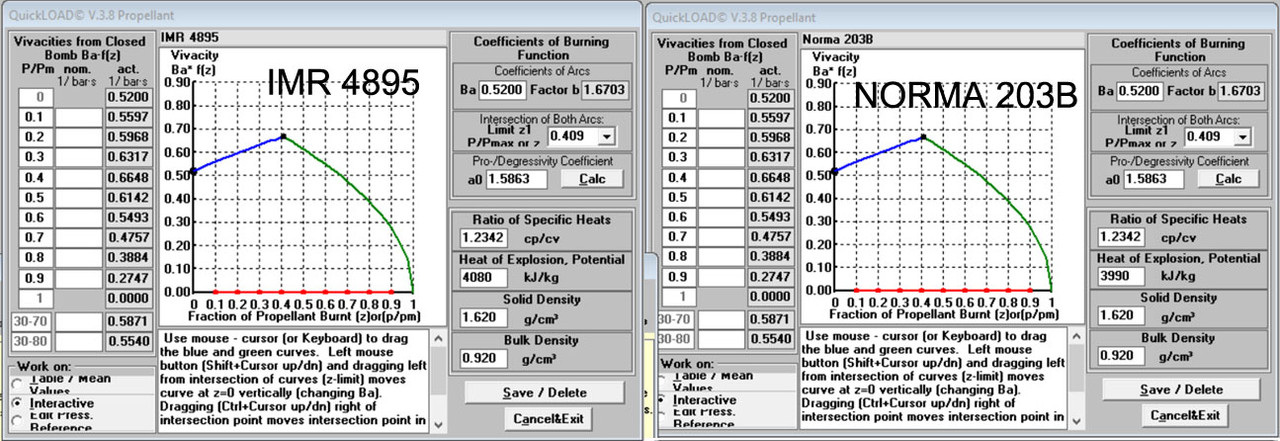Click nominal cell for P/Pm 0.8, Norma 203B window
The width and height of the screenshot is (1280, 441).
tap(720, 257)
